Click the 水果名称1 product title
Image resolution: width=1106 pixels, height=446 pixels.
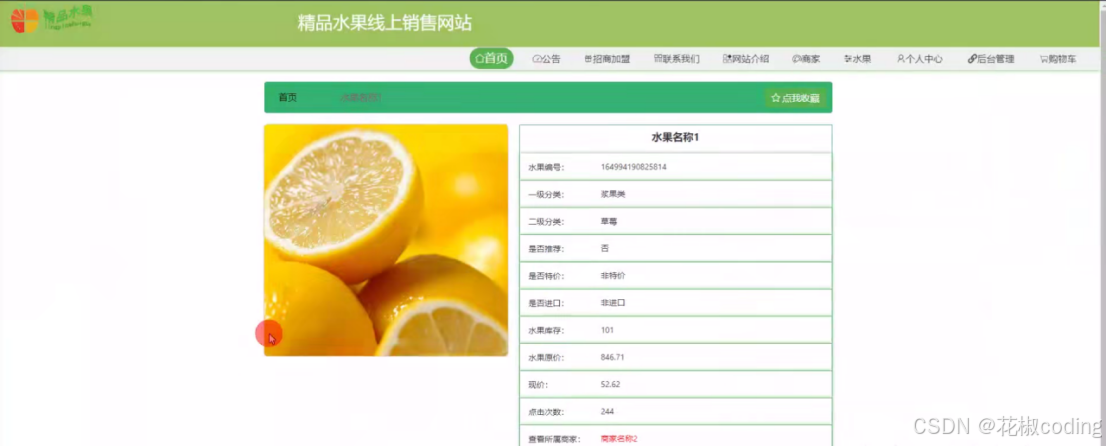[x=675, y=138]
